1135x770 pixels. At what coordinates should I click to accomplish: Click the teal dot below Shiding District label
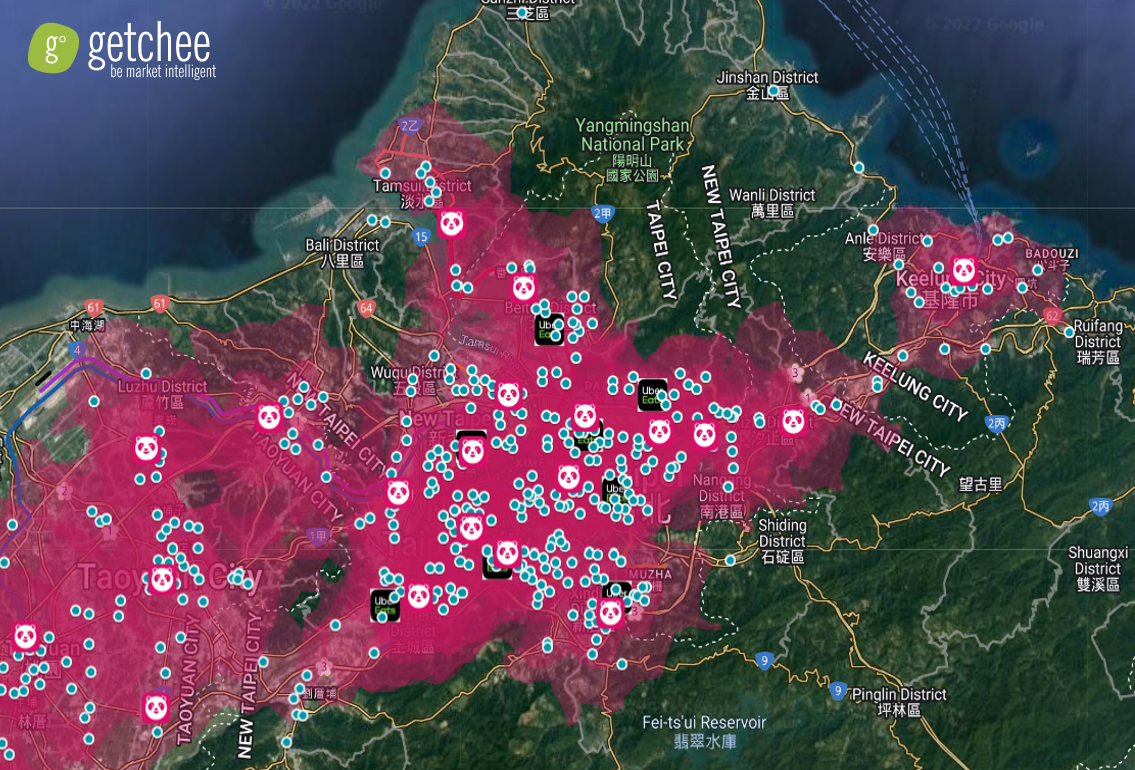[730, 560]
